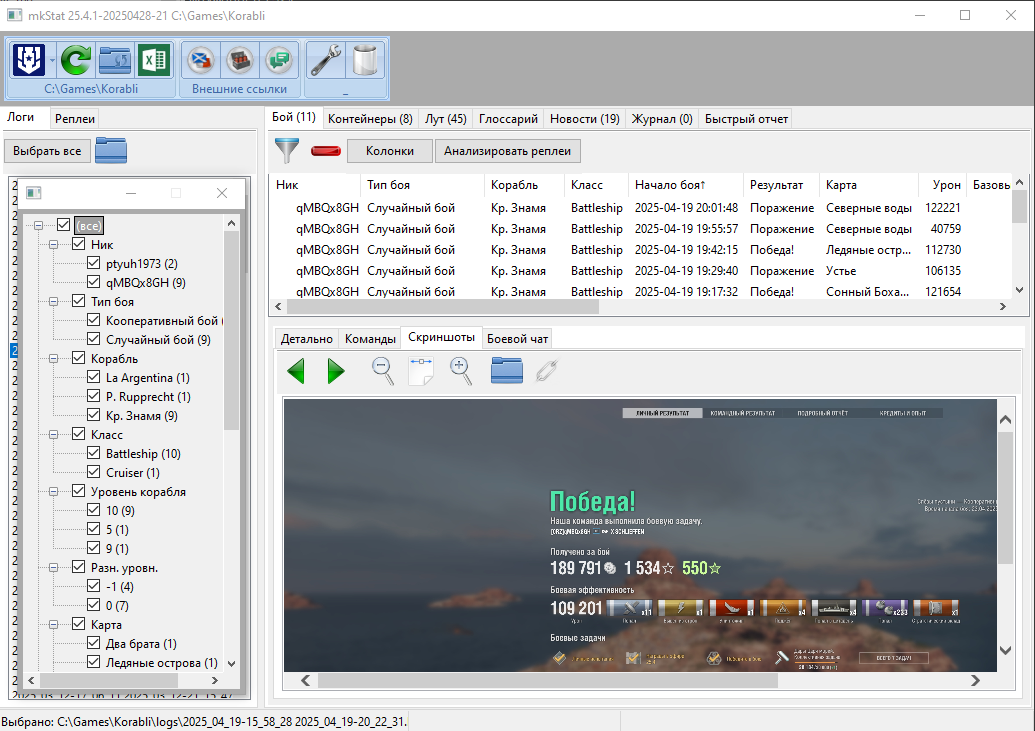
Task: Open the Новости (19) tab
Action: click(x=585, y=119)
